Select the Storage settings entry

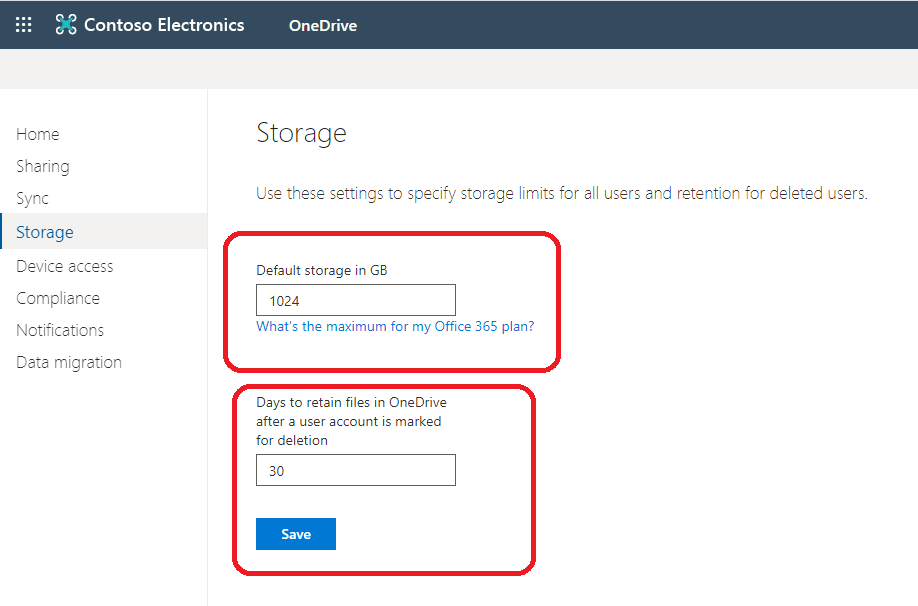click(x=44, y=231)
